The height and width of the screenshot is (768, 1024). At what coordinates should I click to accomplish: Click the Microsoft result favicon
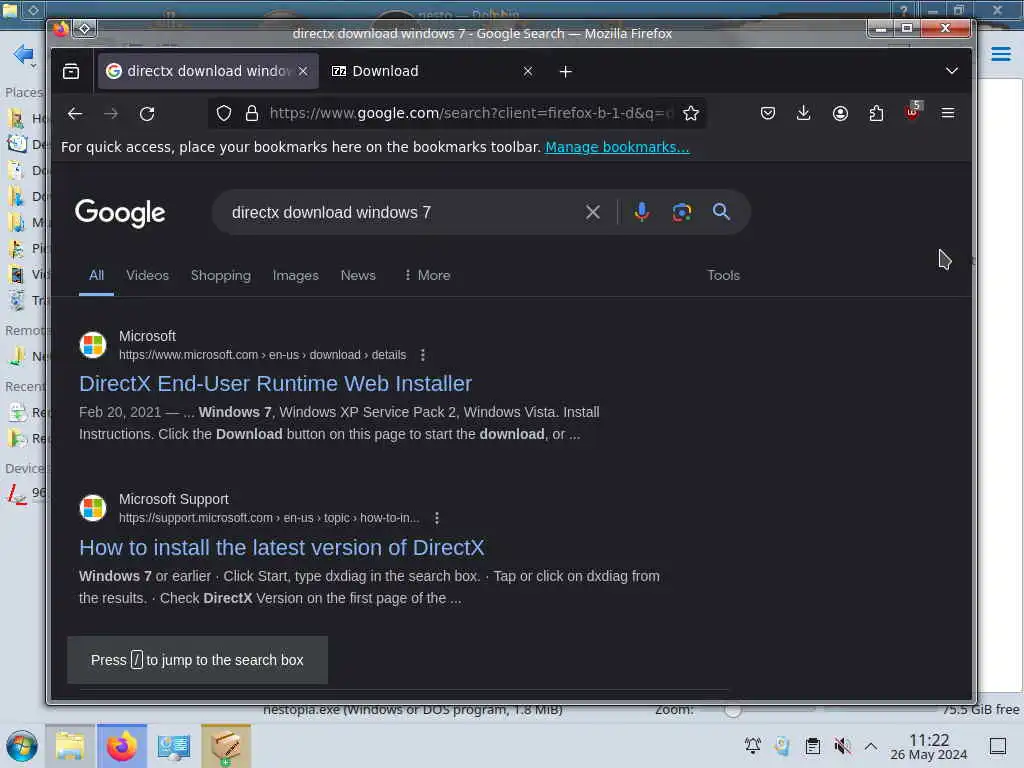point(93,345)
